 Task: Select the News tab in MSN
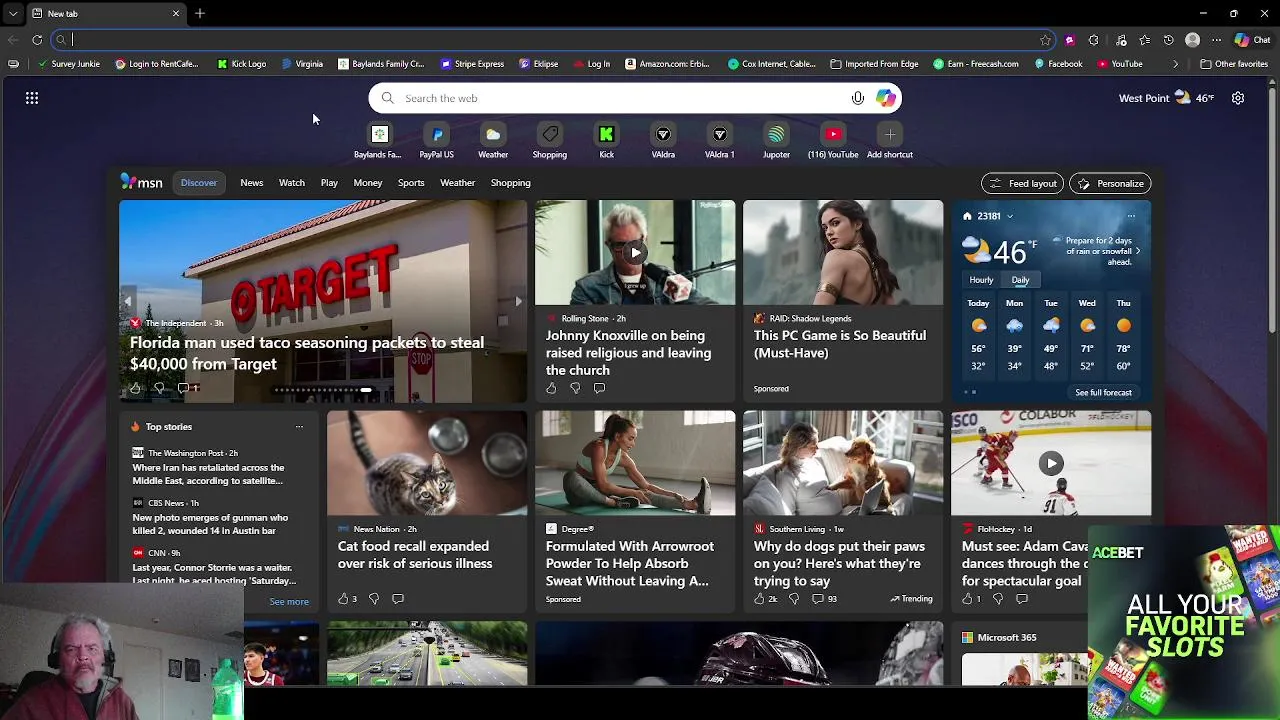point(251,183)
